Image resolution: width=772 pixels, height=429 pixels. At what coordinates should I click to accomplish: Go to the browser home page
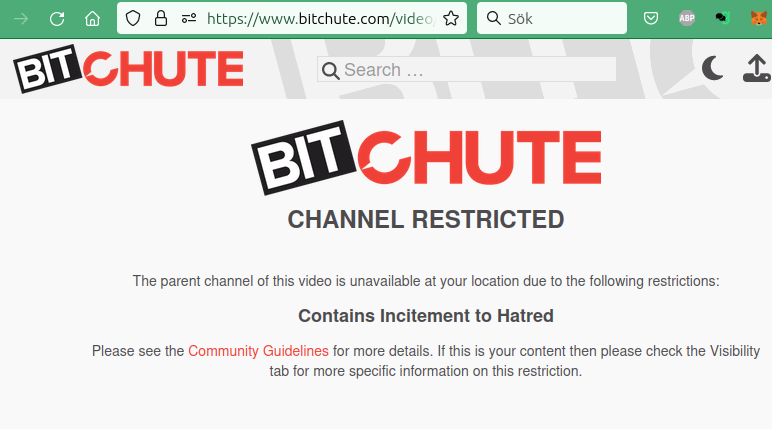click(x=92, y=19)
